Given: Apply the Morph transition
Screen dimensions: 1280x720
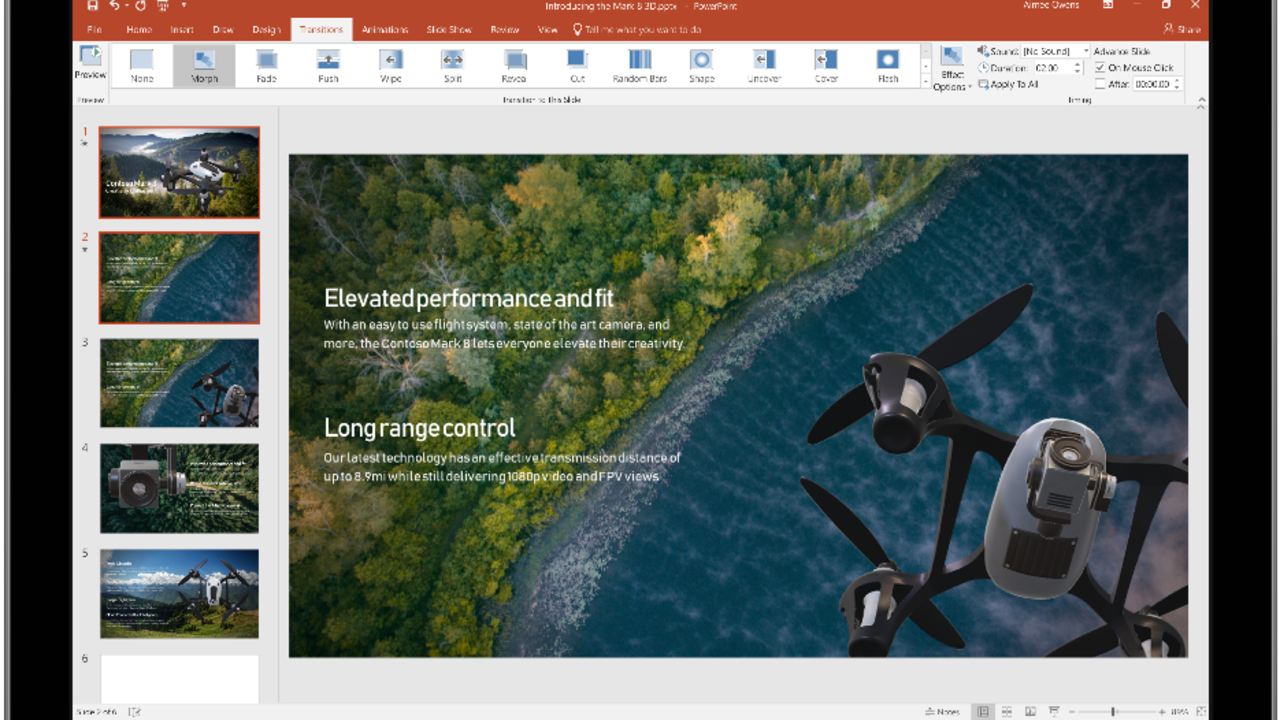Looking at the screenshot, I should (x=204, y=66).
